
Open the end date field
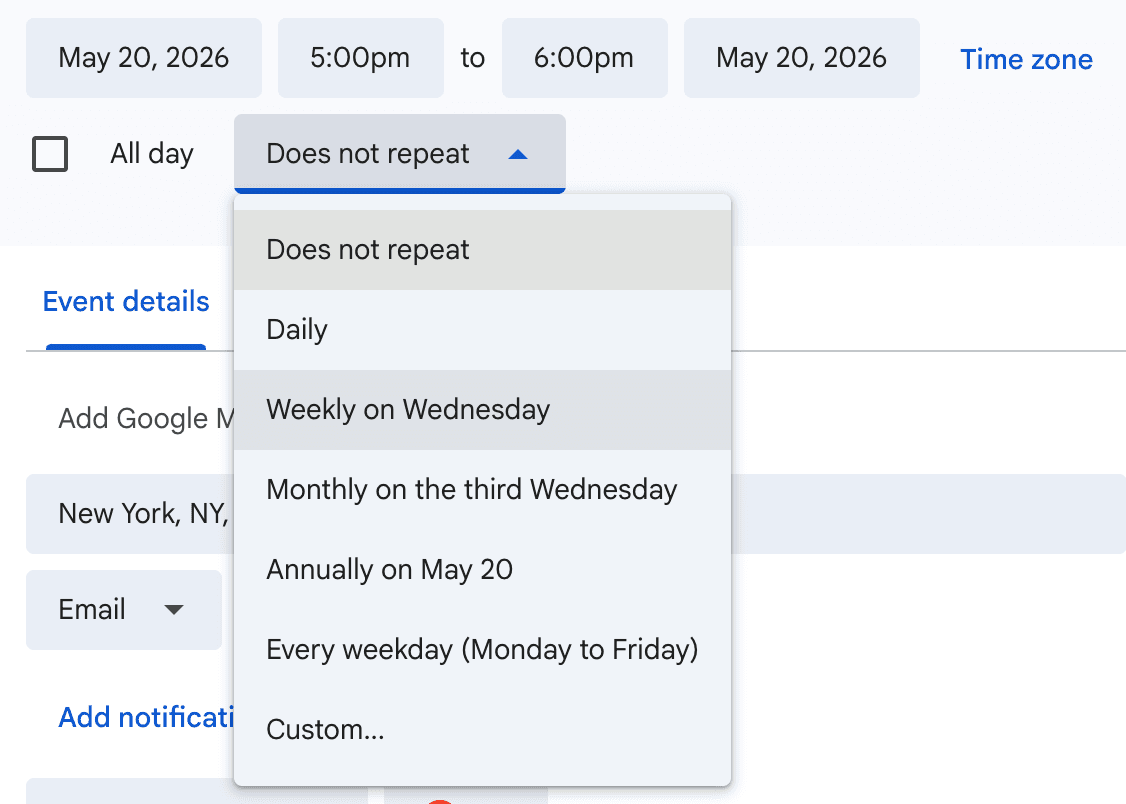[801, 57]
